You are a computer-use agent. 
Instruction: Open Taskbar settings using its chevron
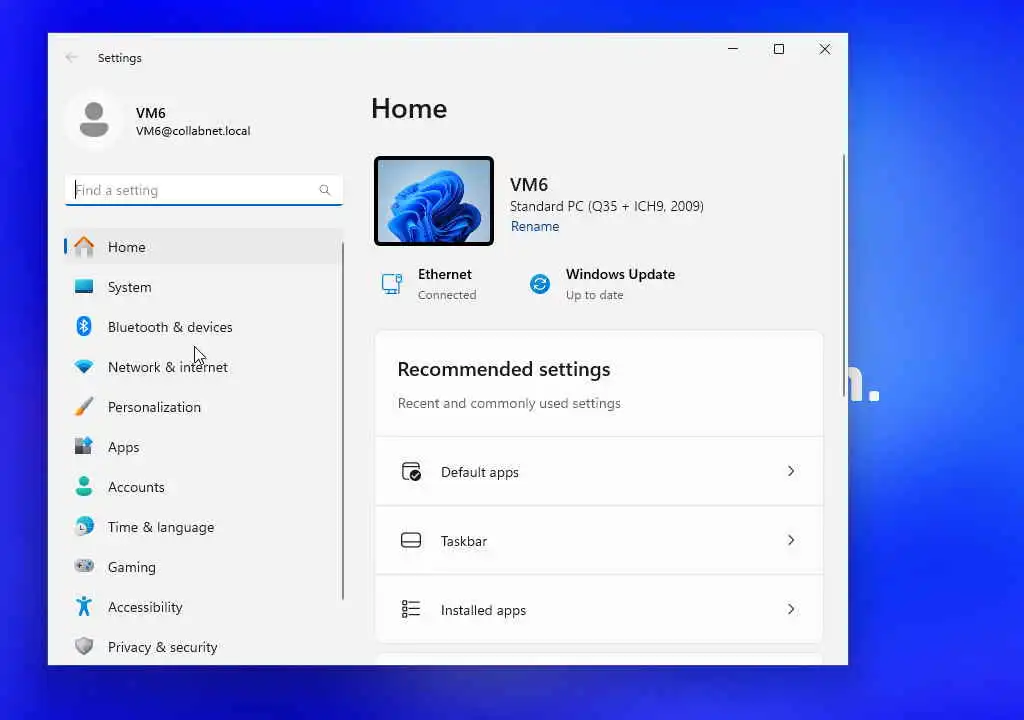click(x=791, y=540)
